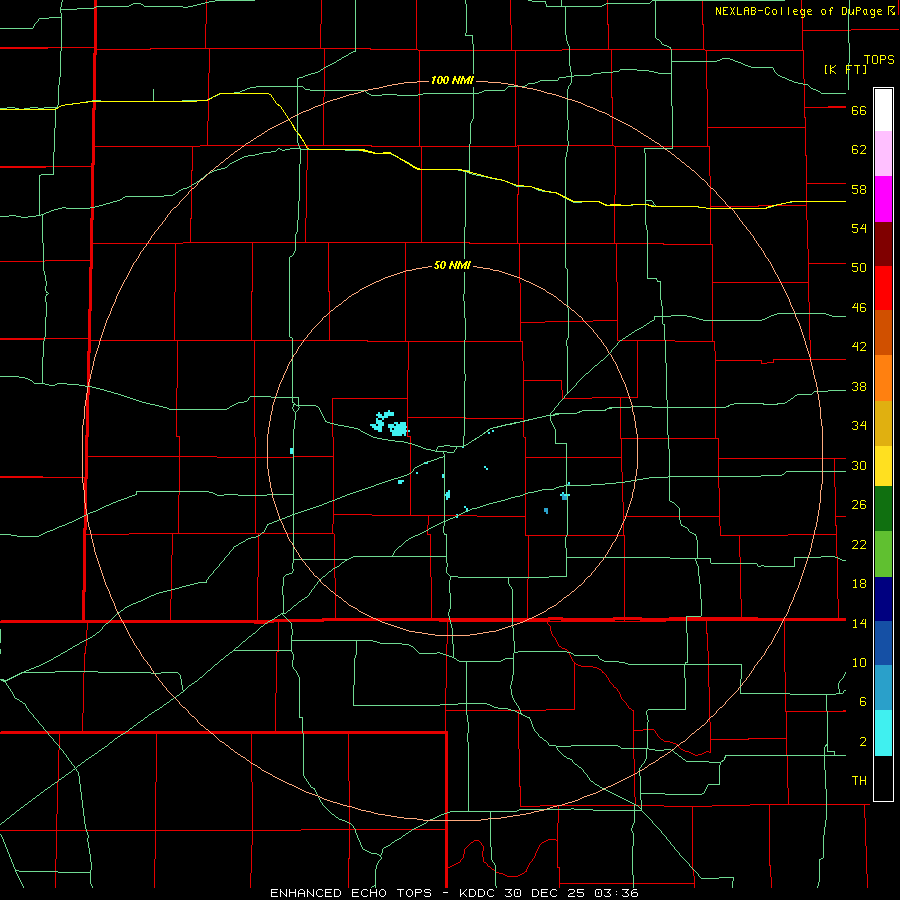Viewport: 900px width, 900px height.
Task: Click the legend value '42'
Action: tap(859, 347)
